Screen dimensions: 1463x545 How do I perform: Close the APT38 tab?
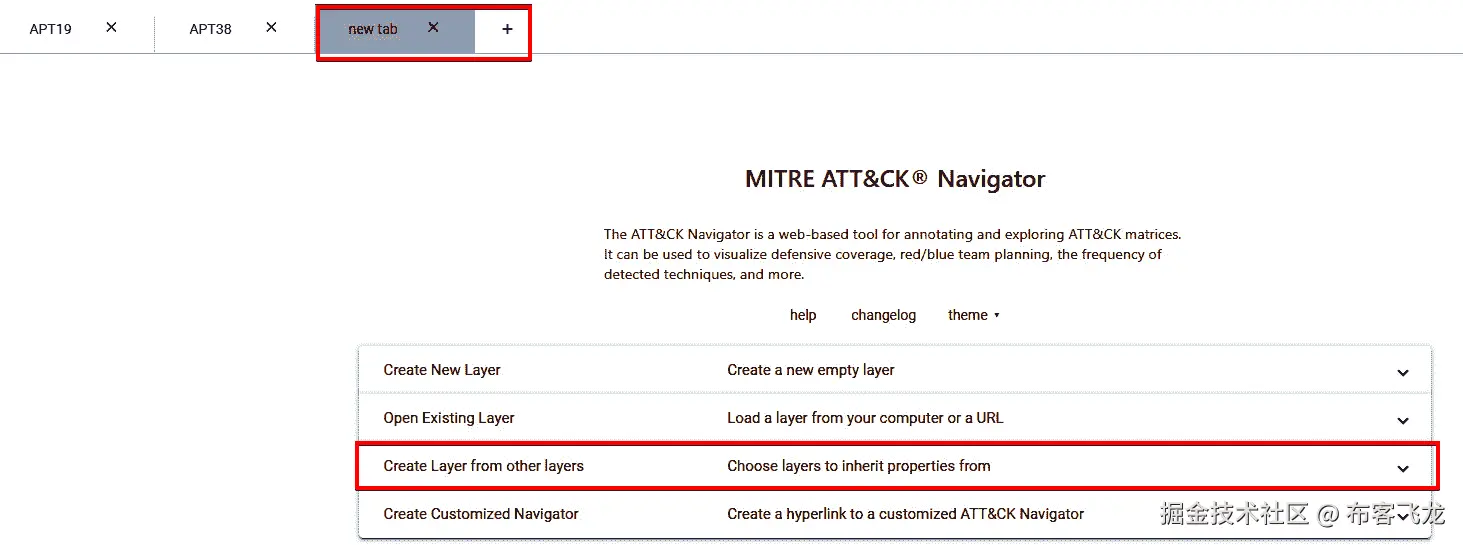[271, 28]
